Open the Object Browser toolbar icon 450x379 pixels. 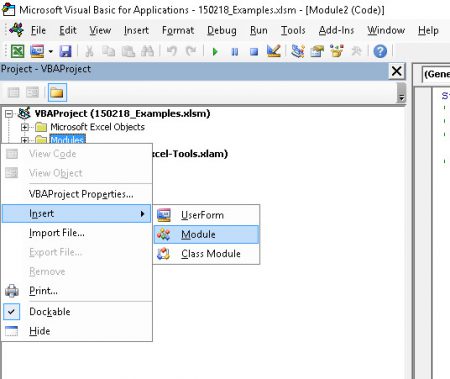(x=337, y=51)
